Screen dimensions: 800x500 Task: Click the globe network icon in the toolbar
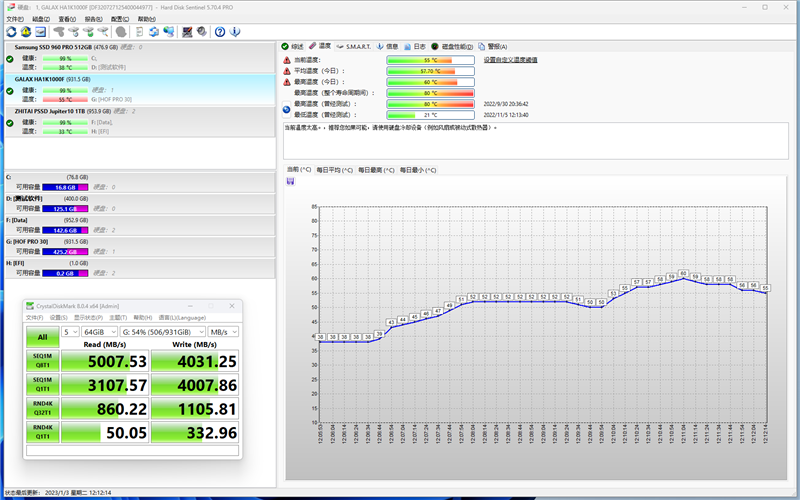tap(168, 32)
